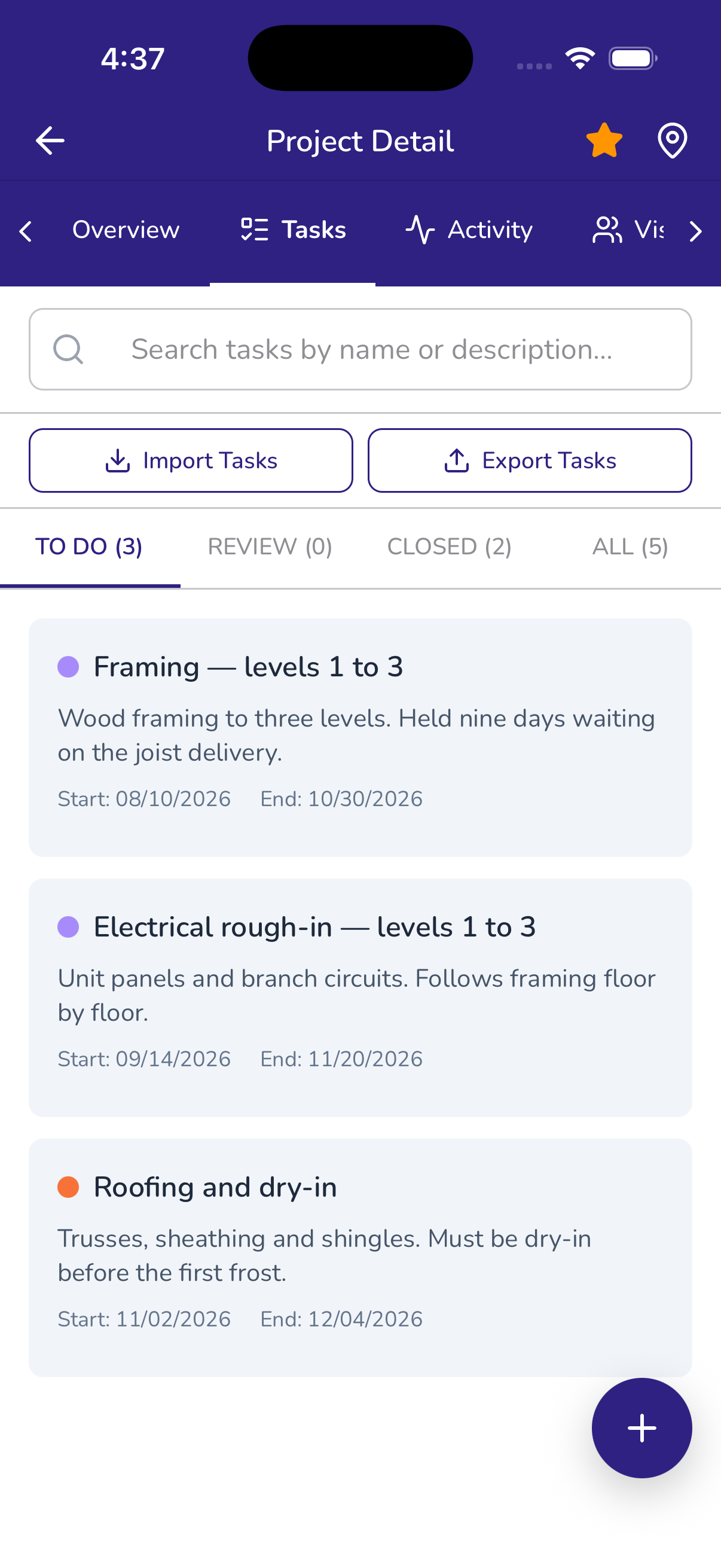Open the map location pin icon
This screenshot has width=721, height=1568.
[x=673, y=141]
